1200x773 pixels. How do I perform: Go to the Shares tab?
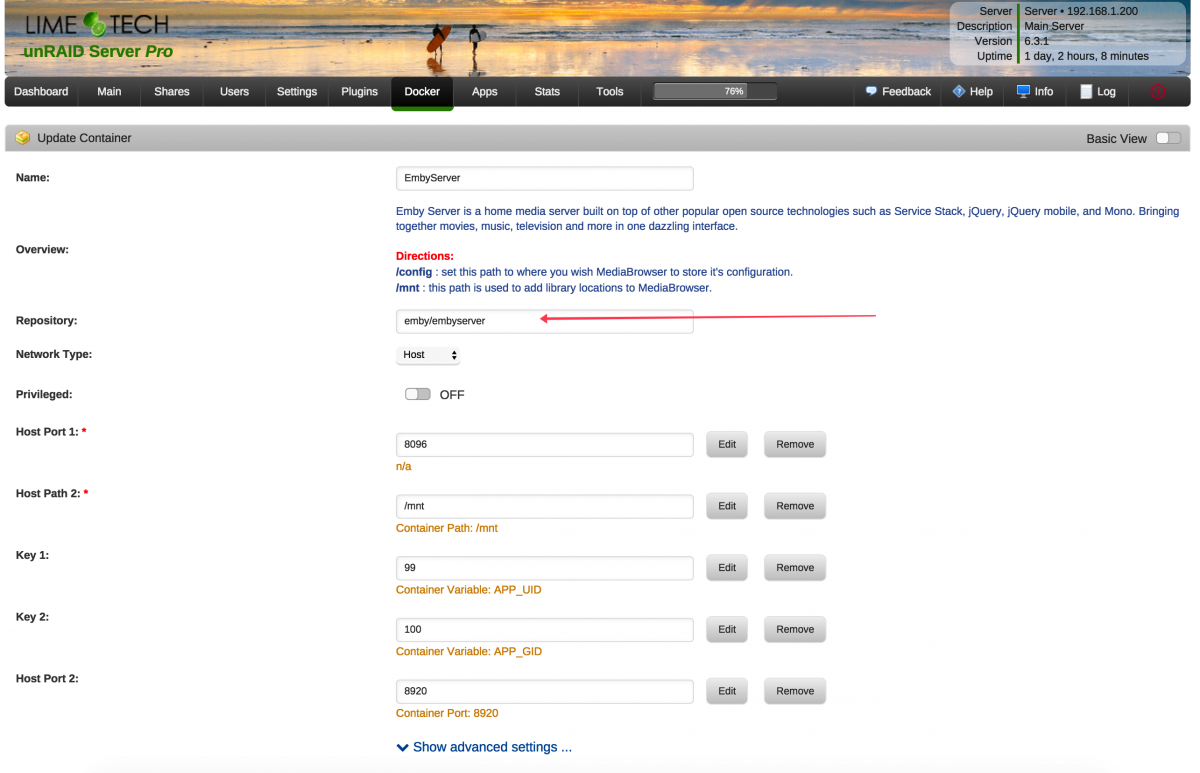172,91
